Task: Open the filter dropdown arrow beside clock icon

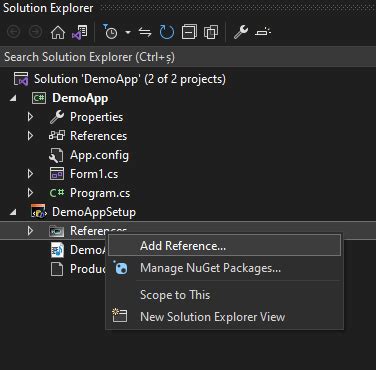Action: pos(128,32)
